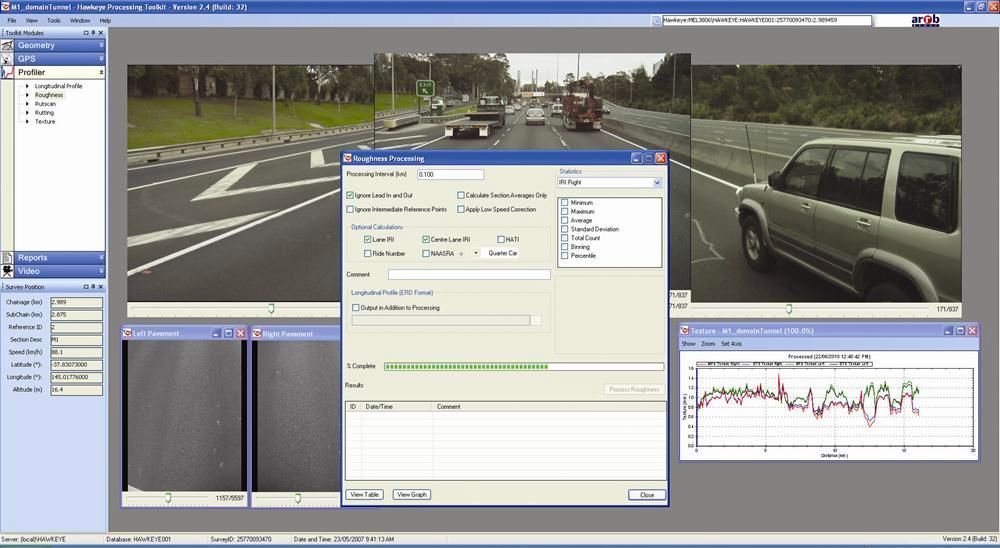Click the Left Pavement frame slider
The height and width of the screenshot is (548, 1000).
[167, 498]
